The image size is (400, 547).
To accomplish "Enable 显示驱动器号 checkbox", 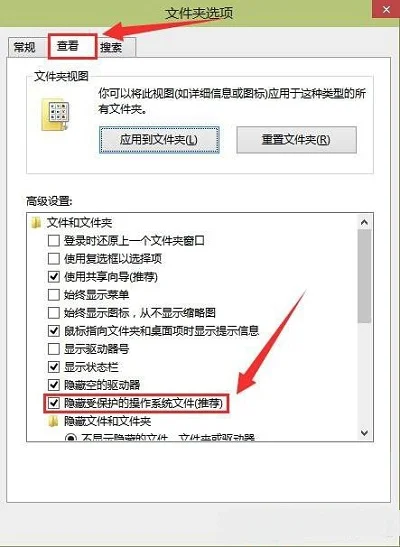I will click(53, 349).
